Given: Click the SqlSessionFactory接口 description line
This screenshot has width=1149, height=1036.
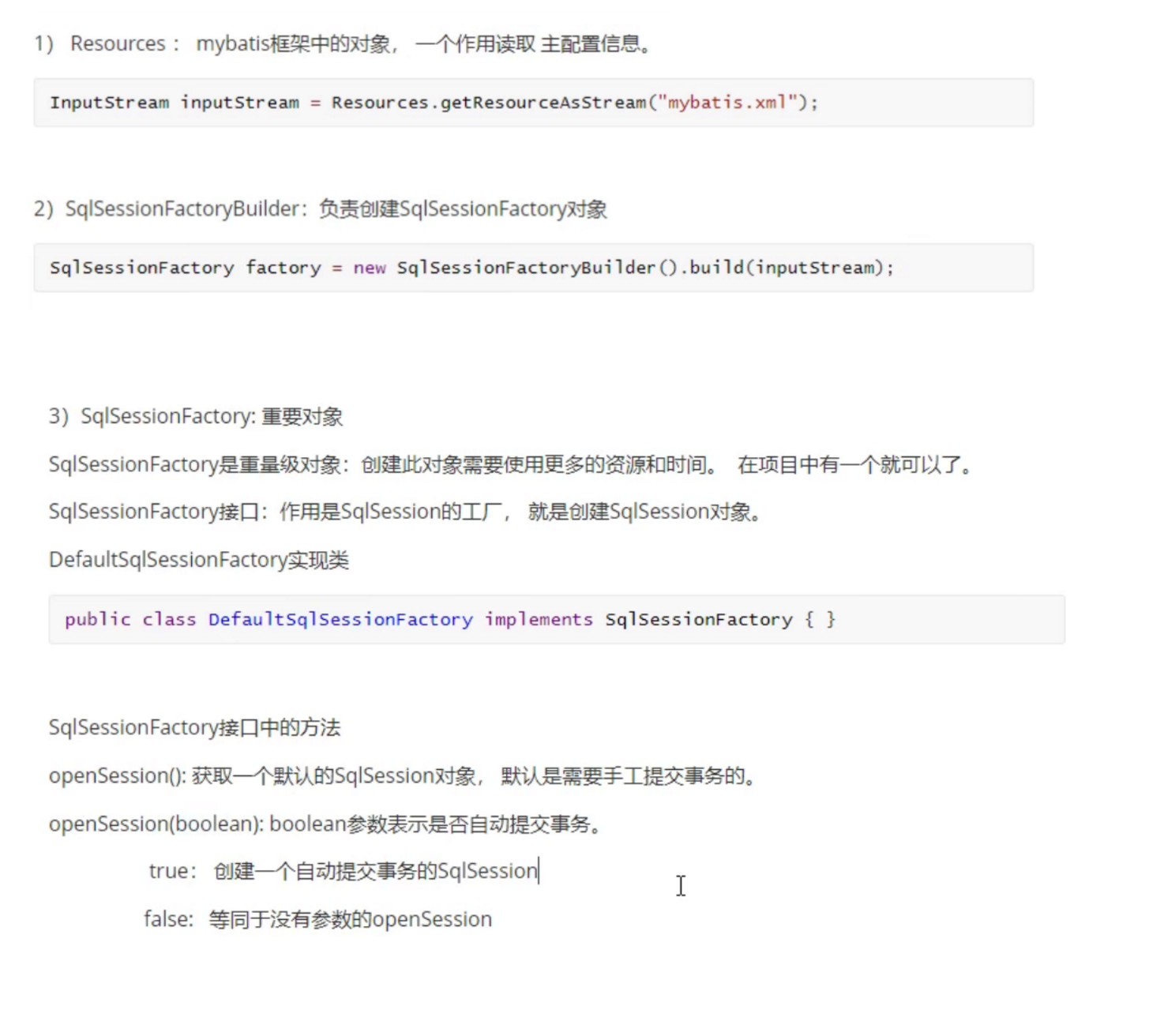Looking at the screenshot, I should [x=404, y=512].
